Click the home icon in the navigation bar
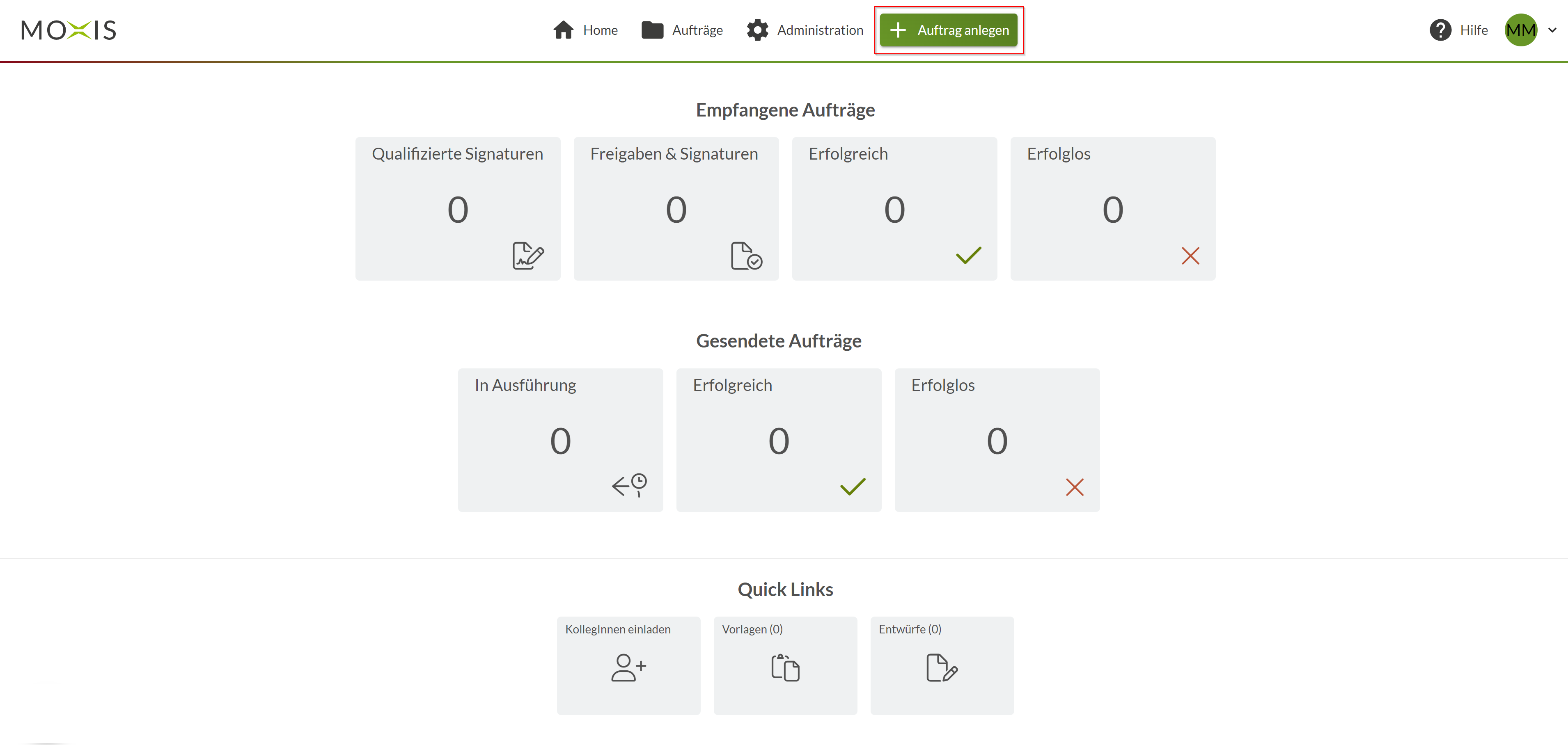 (563, 29)
